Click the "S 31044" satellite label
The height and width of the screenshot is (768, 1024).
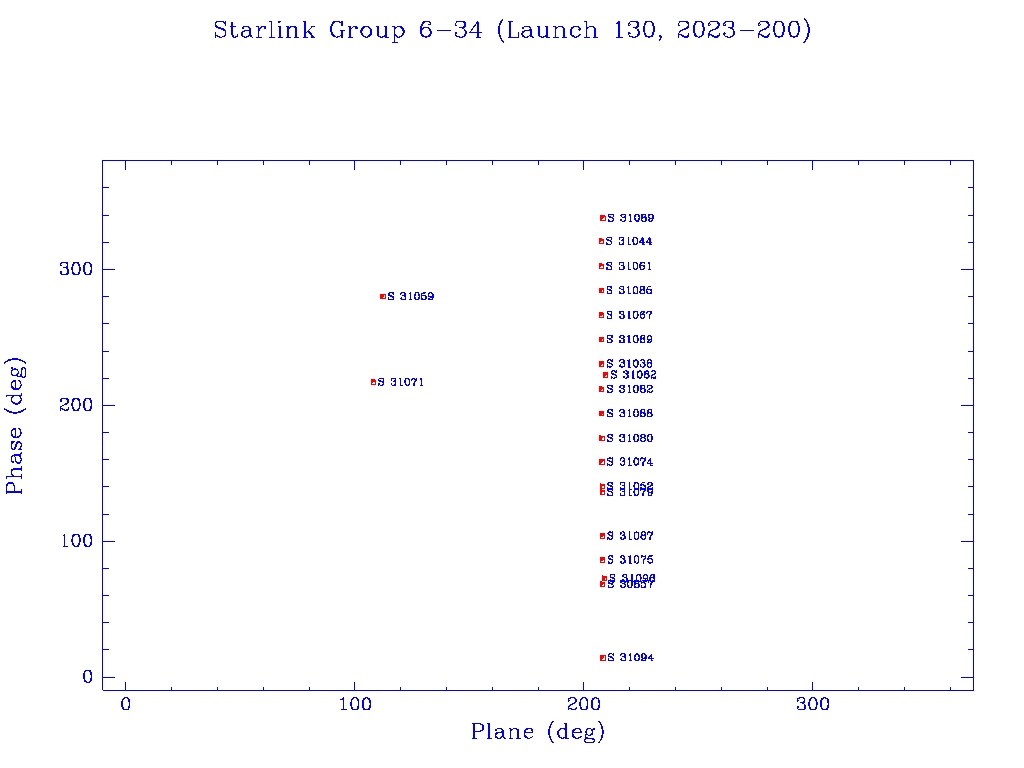(x=629, y=242)
